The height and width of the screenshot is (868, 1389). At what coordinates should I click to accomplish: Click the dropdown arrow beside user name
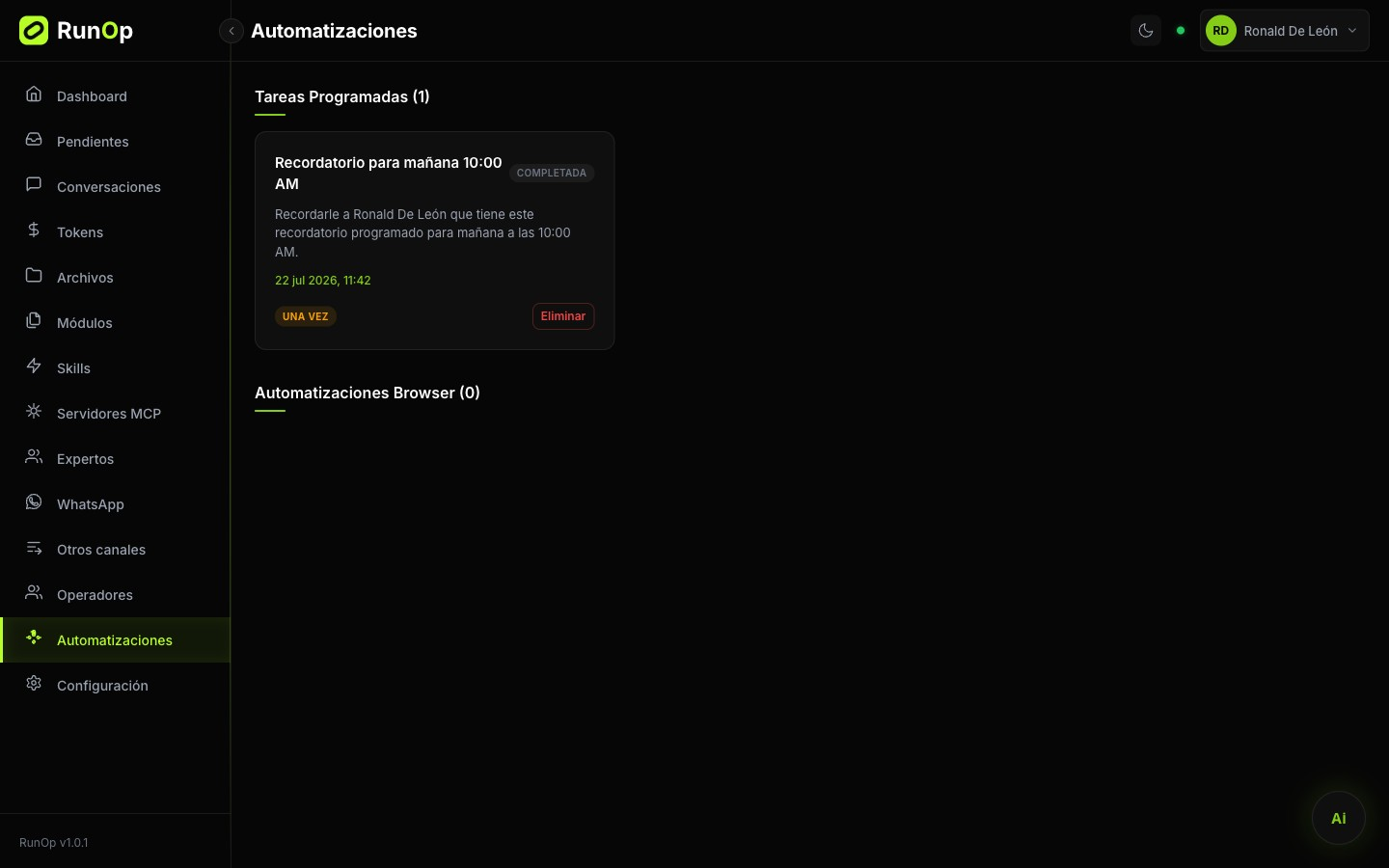point(1352,31)
